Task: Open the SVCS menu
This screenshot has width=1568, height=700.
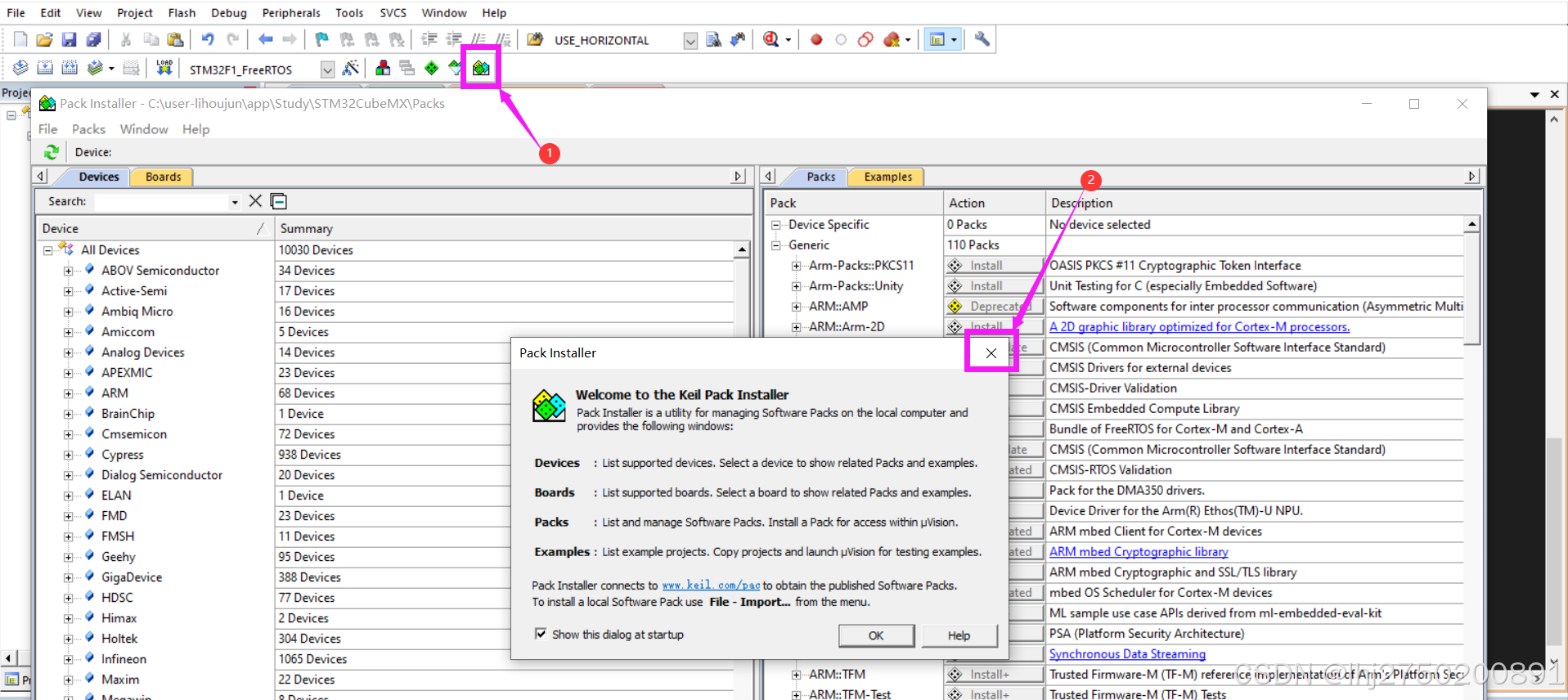Action: click(393, 13)
